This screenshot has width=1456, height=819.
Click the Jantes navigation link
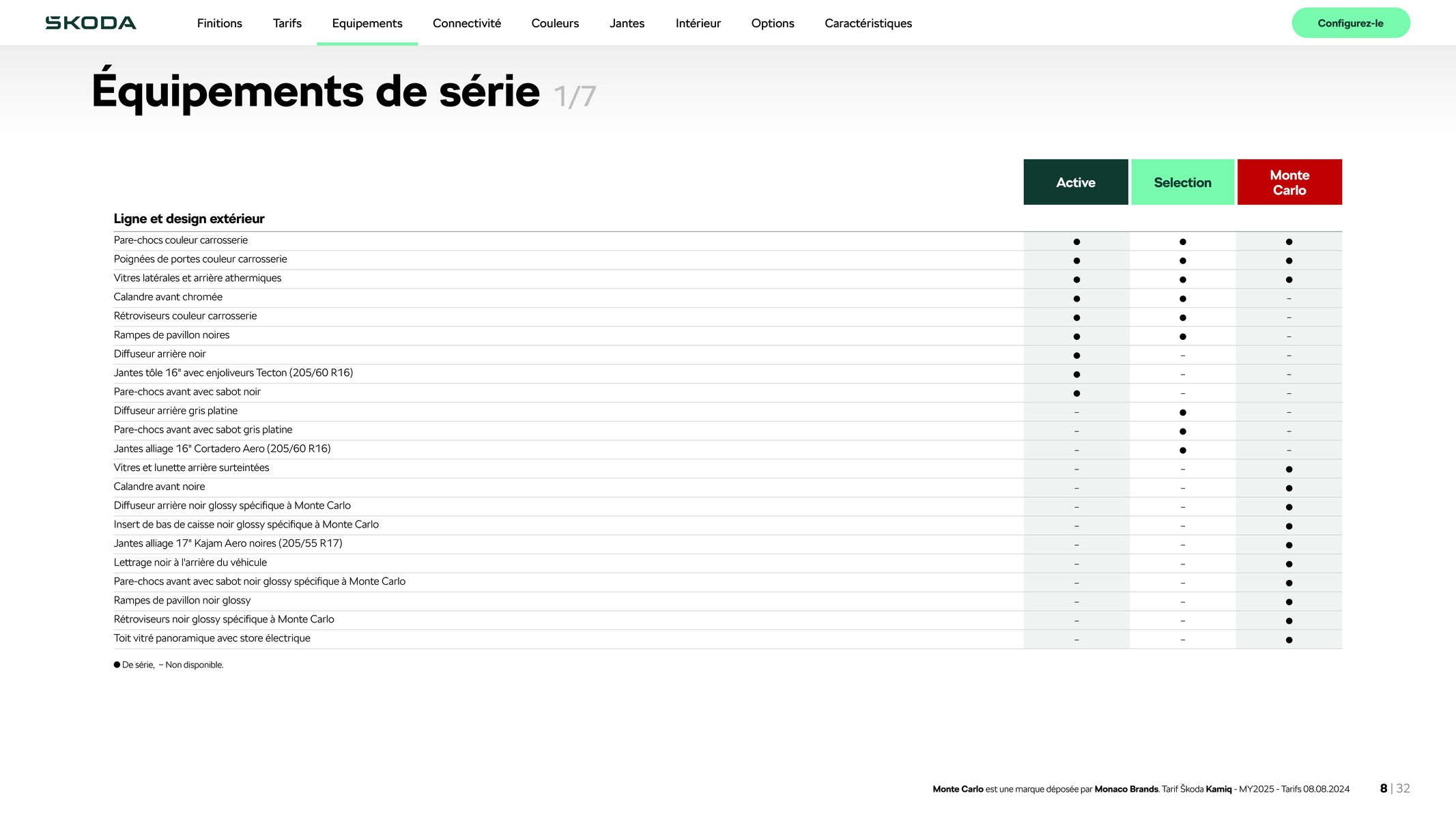click(x=627, y=23)
